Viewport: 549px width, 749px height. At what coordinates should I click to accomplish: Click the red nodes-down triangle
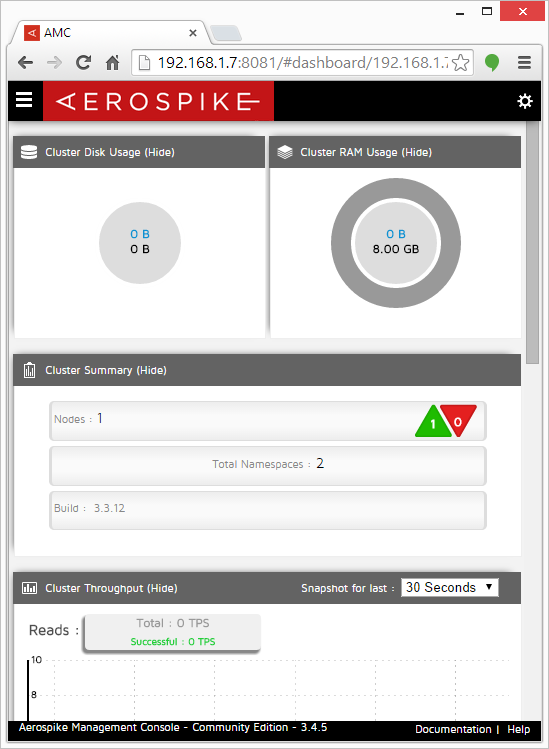click(x=458, y=420)
